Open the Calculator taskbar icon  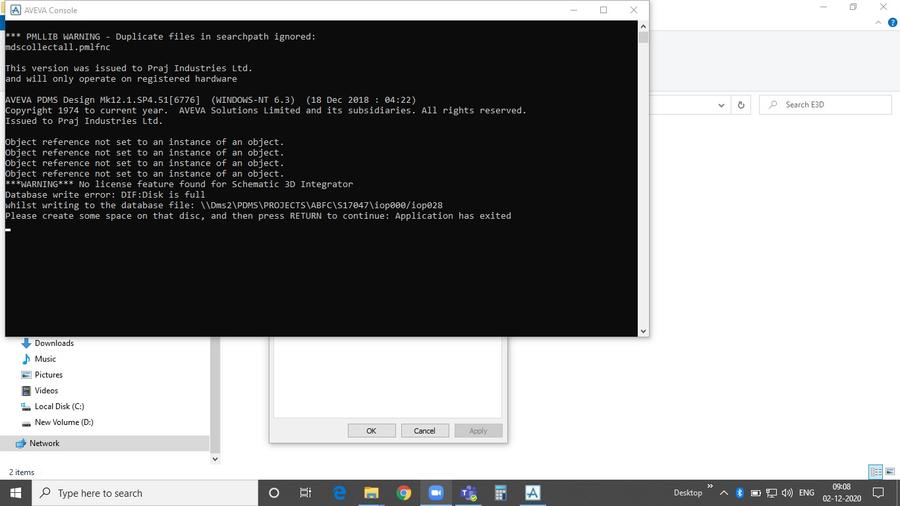[501, 493]
